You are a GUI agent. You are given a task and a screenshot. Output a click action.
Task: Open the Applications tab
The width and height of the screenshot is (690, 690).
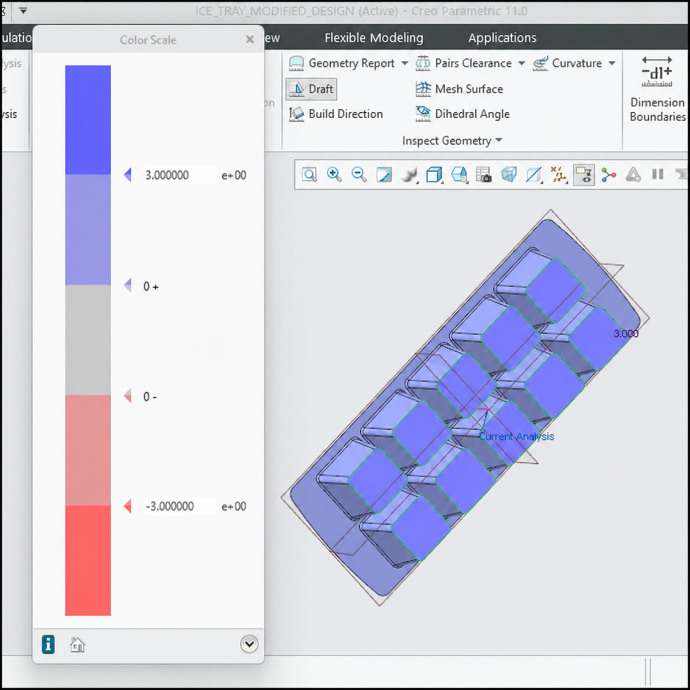[502, 38]
